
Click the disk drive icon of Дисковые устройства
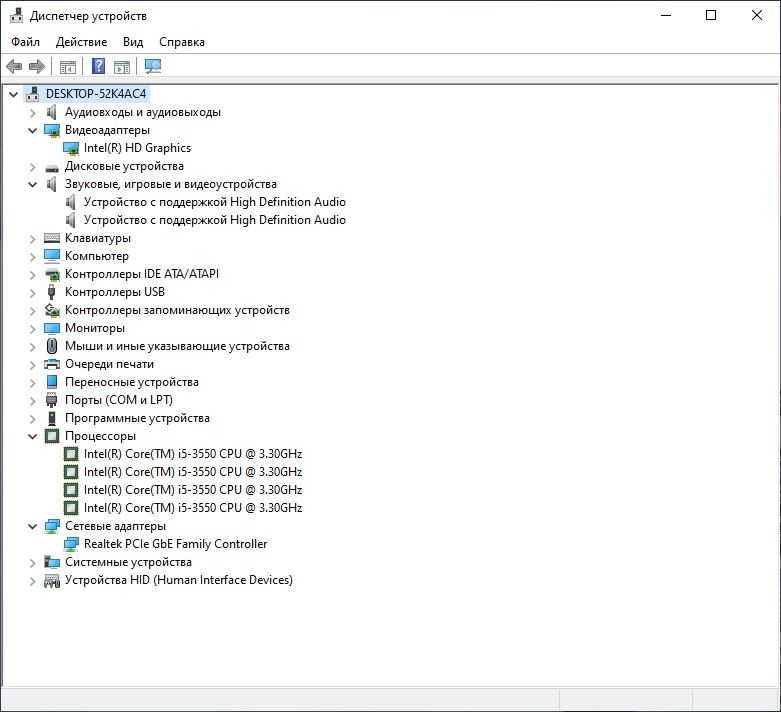(x=52, y=168)
